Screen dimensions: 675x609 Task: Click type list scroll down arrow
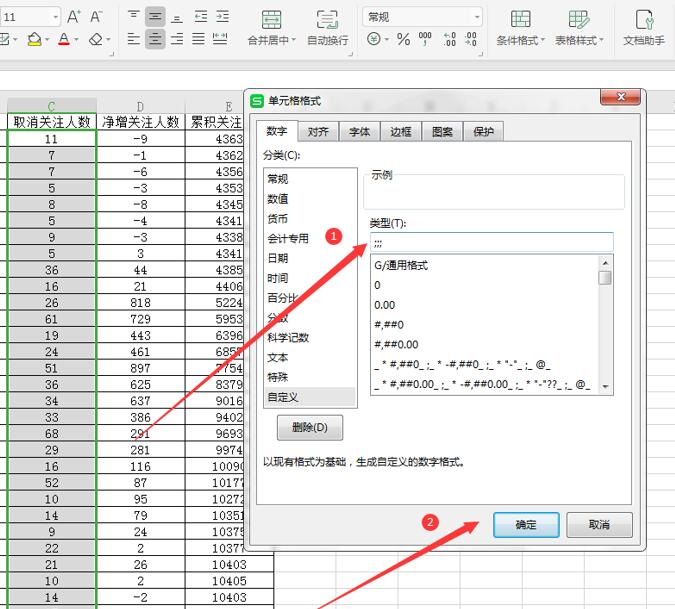(x=605, y=386)
